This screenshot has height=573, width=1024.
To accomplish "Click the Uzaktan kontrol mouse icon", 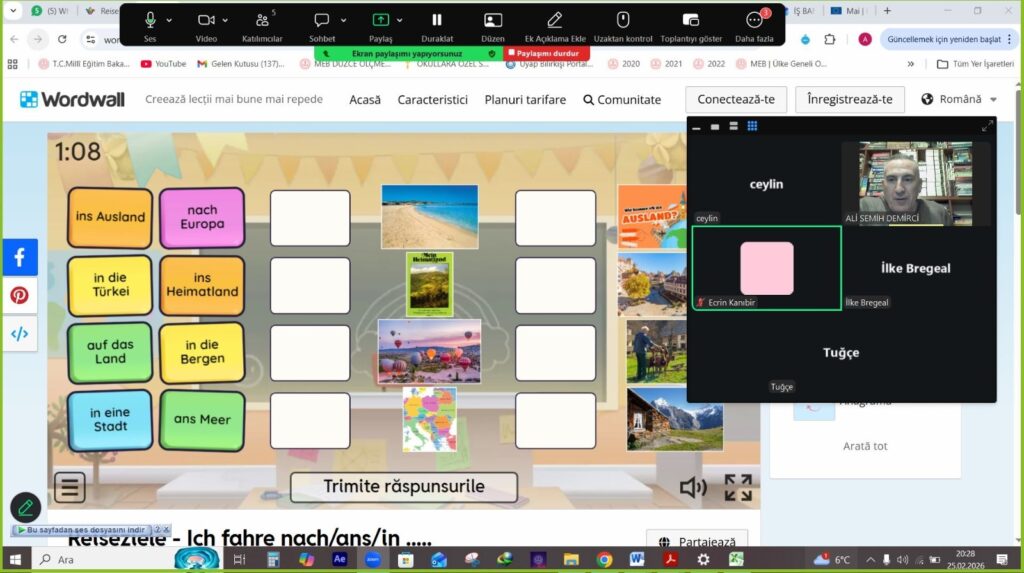I will pyautogui.click(x=622, y=20).
